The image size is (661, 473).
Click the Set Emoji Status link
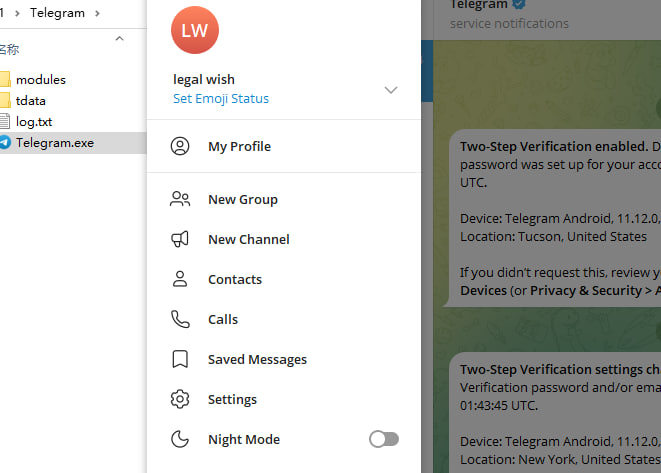pyautogui.click(x=220, y=99)
